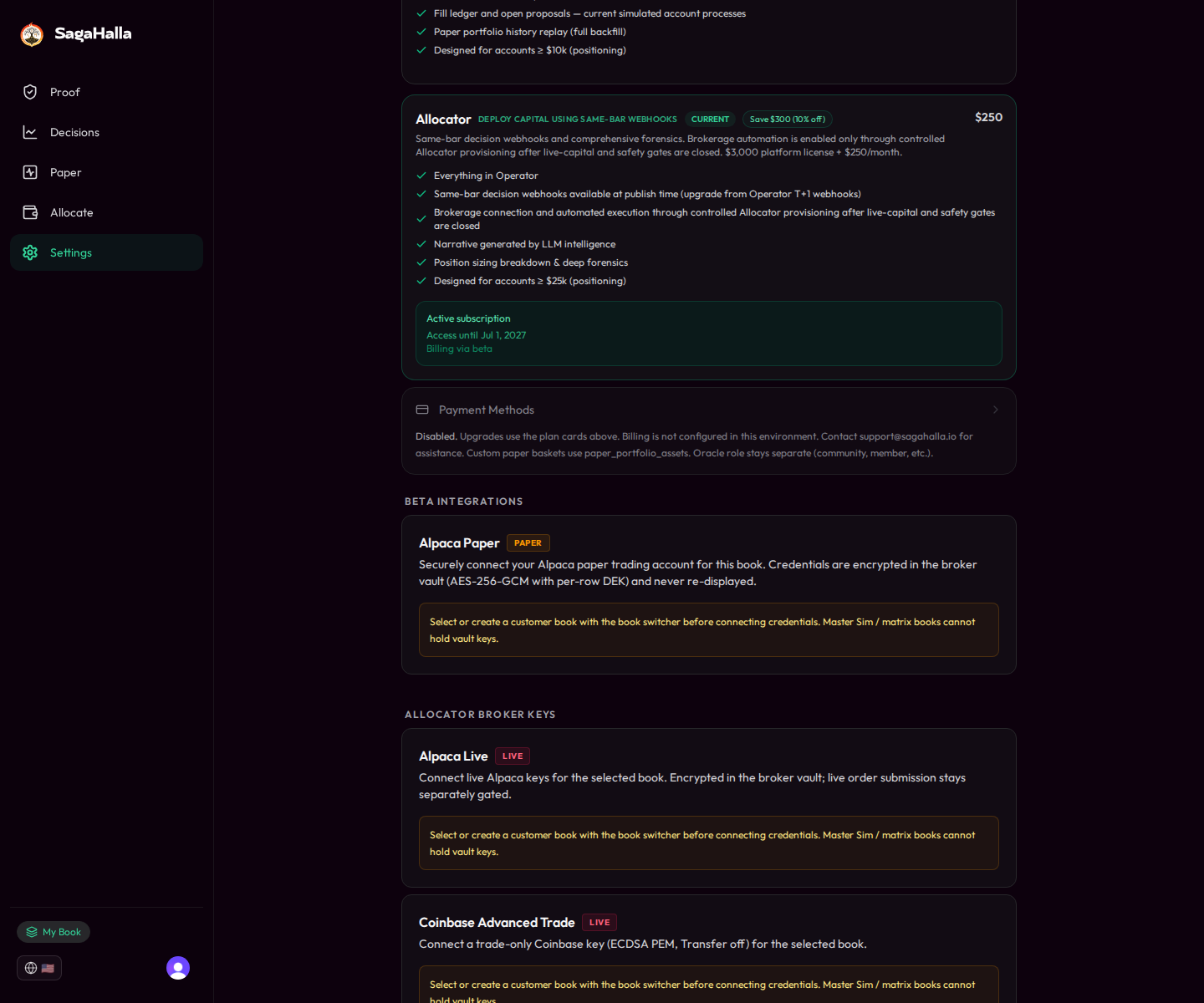Go to the Proof page
This screenshot has width=1204, height=1003.
(106, 92)
